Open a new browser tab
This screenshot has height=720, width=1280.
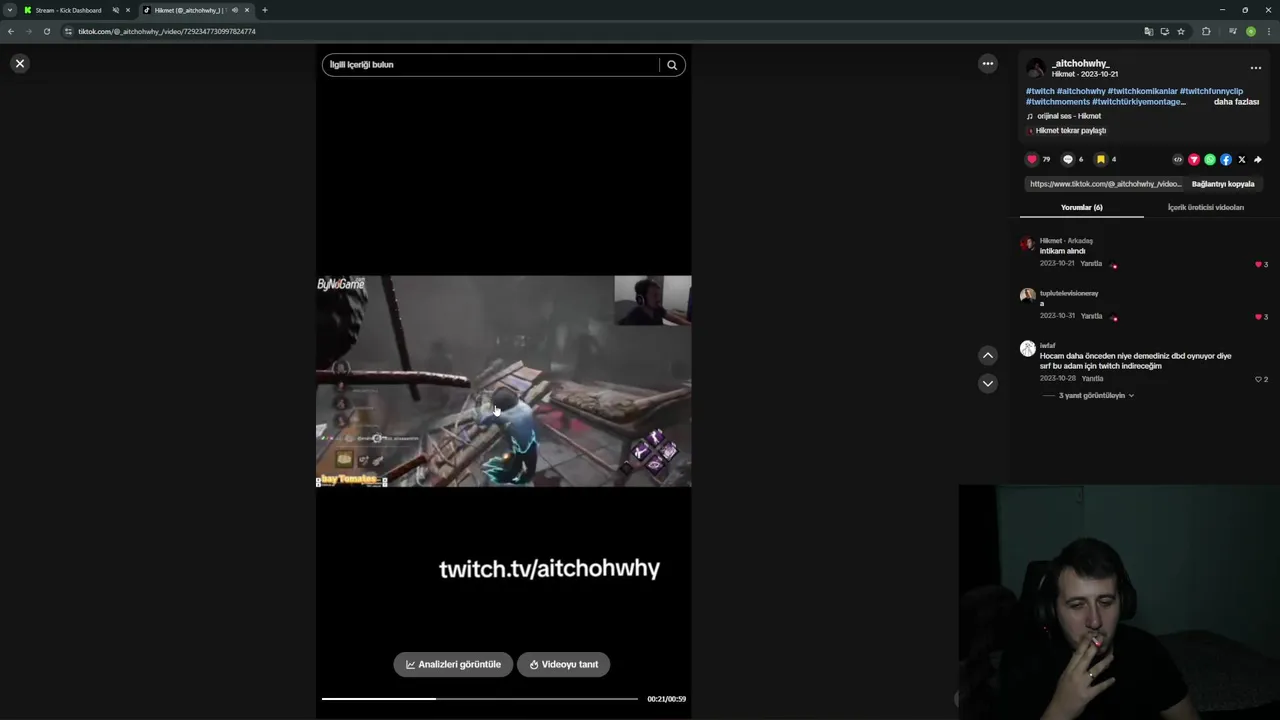click(x=265, y=10)
